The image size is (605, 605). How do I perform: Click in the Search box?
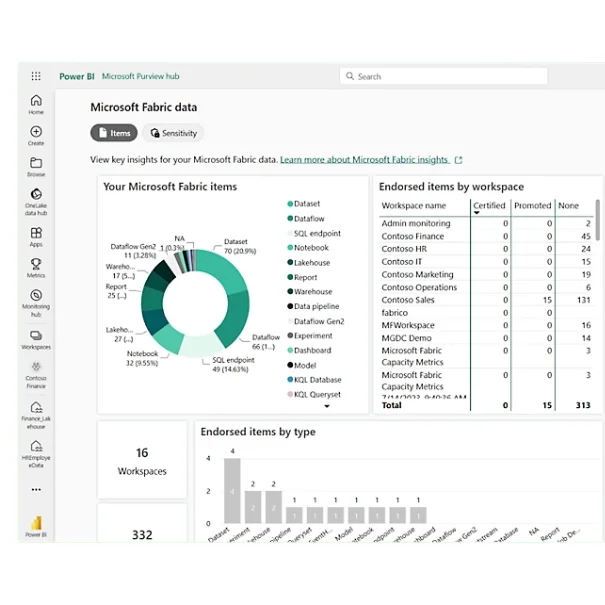point(443,76)
